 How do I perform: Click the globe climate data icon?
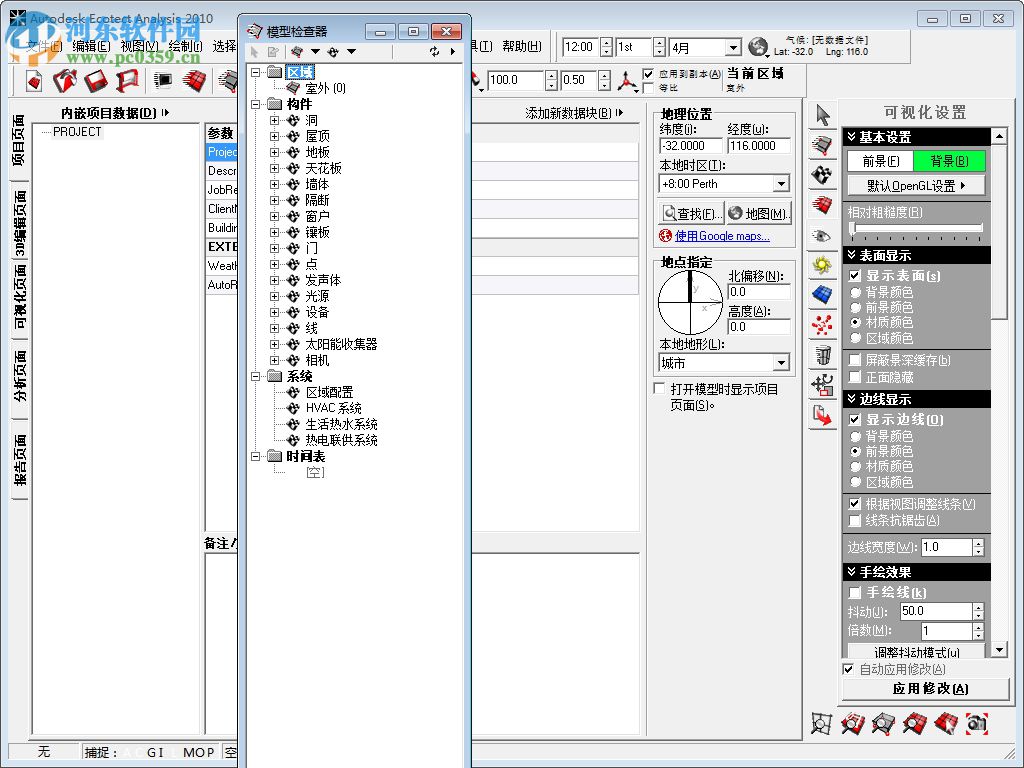click(759, 47)
